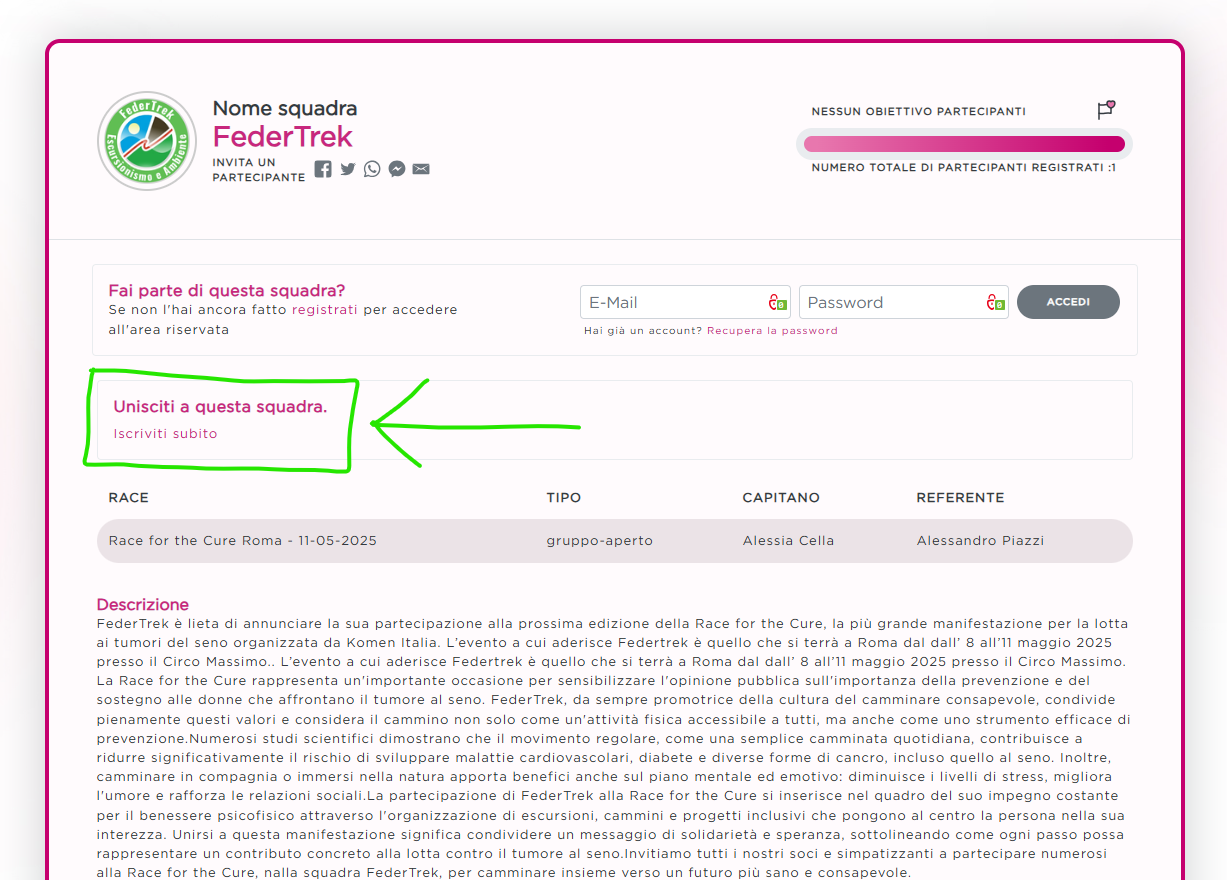This screenshot has height=880, width=1227.
Task: Click the Nome squadra label
Action: coord(285,108)
